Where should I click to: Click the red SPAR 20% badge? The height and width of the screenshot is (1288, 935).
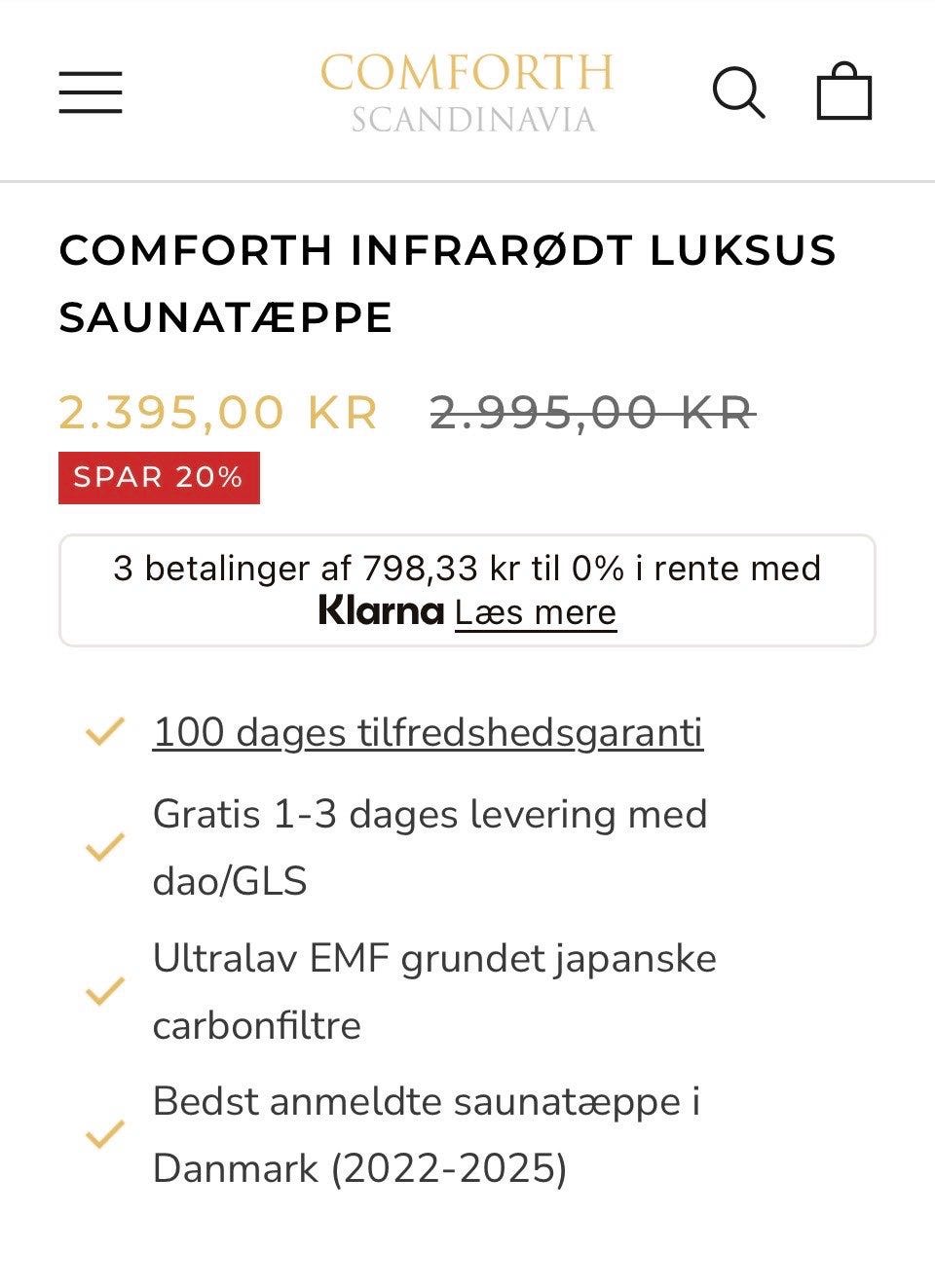point(159,478)
